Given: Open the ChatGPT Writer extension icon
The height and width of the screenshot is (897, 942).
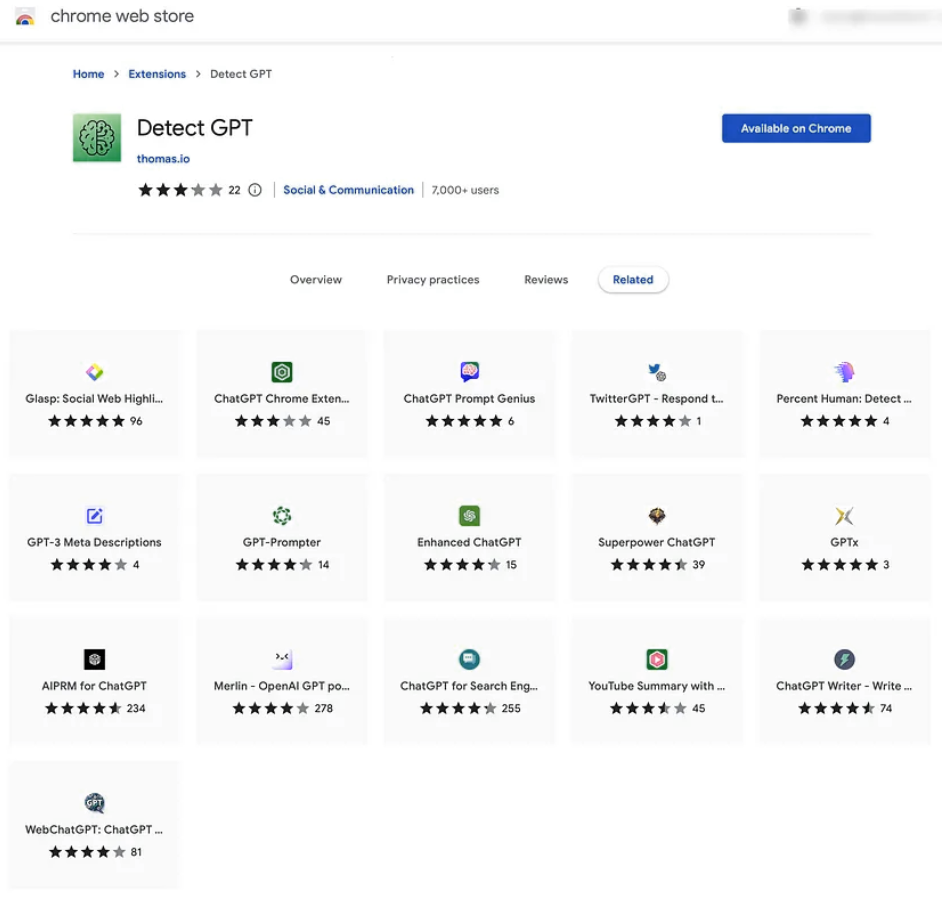Looking at the screenshot, I should tap(844, 659).
